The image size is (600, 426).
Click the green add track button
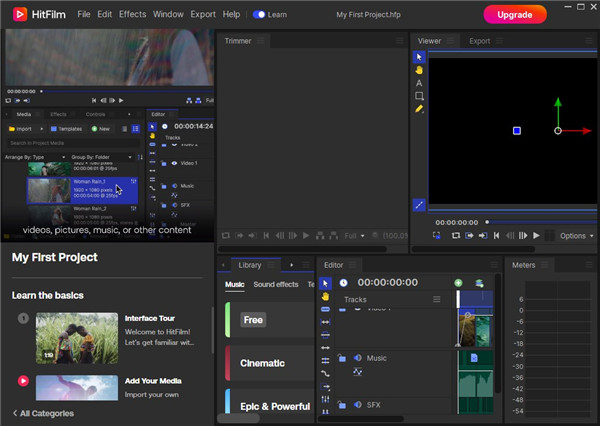point(458,283)
